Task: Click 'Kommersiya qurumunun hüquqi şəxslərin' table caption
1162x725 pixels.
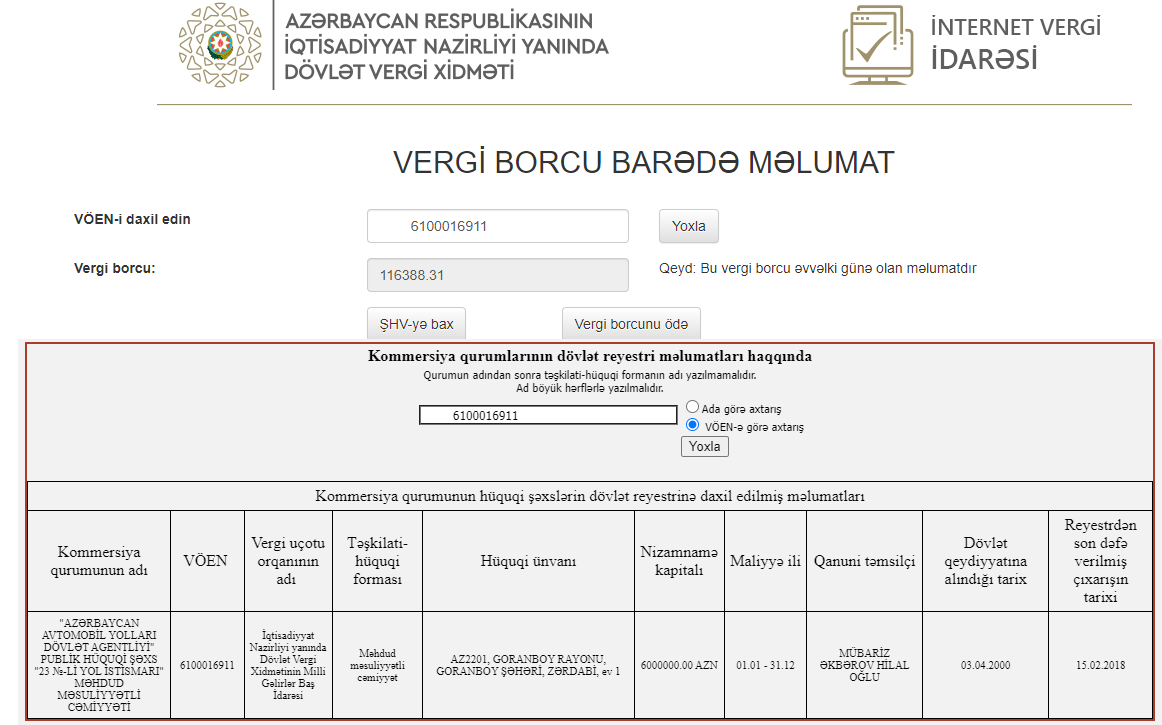Action: [x=590, y=496]
